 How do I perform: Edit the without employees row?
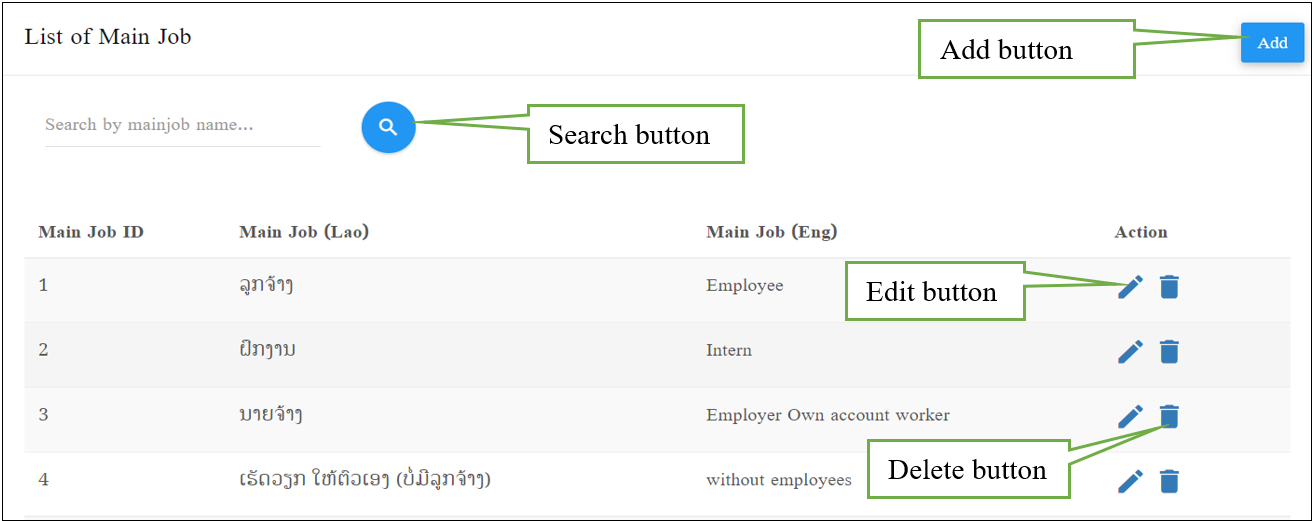(x=1130, y=481)
